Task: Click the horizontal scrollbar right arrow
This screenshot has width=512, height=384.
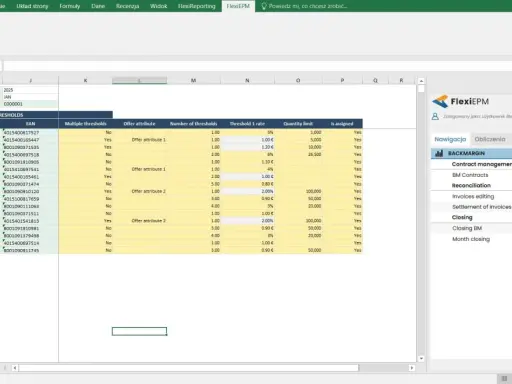Action: coord(412,368)
